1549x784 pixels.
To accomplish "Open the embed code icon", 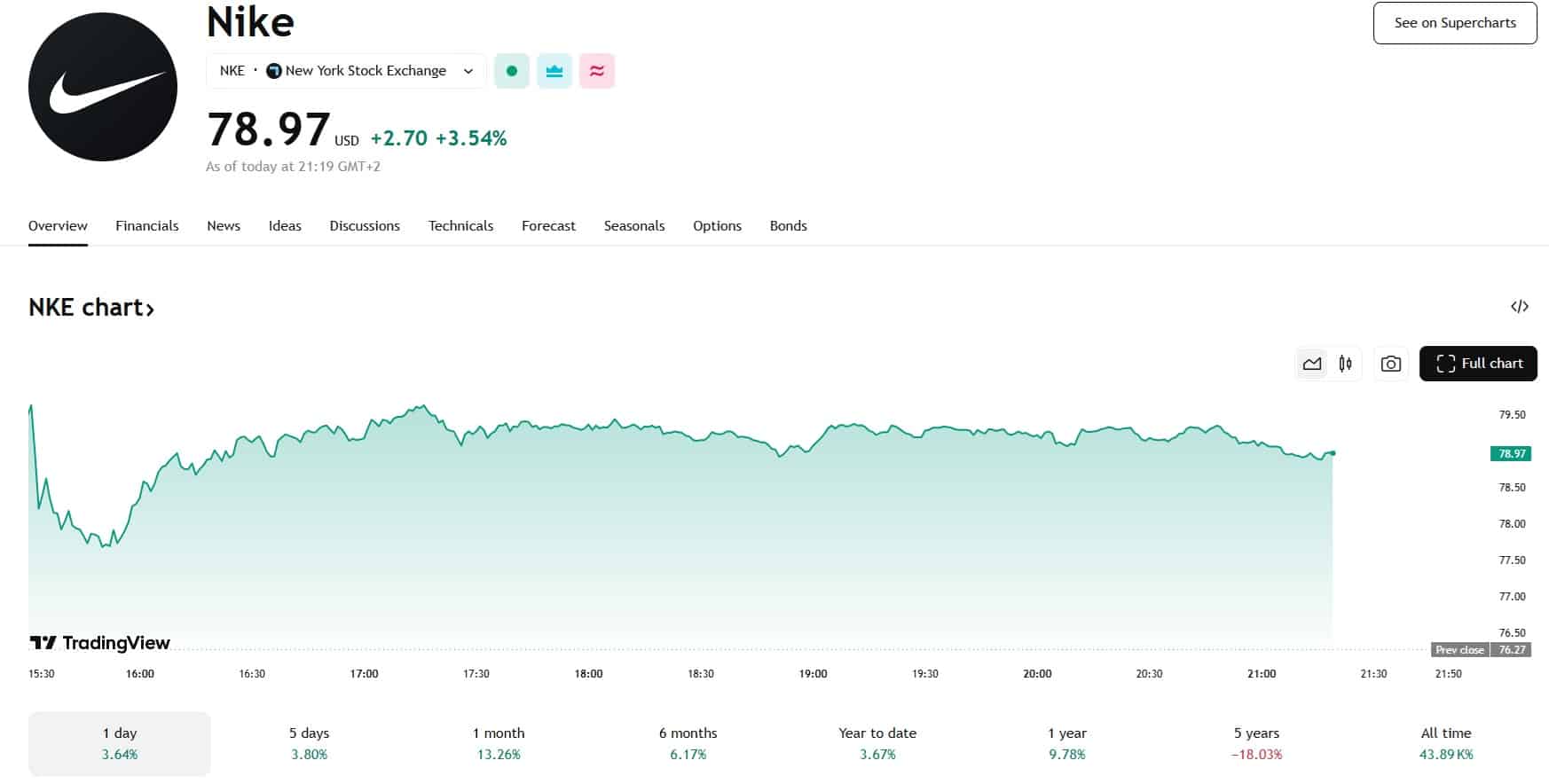I will click(1519, 307).
